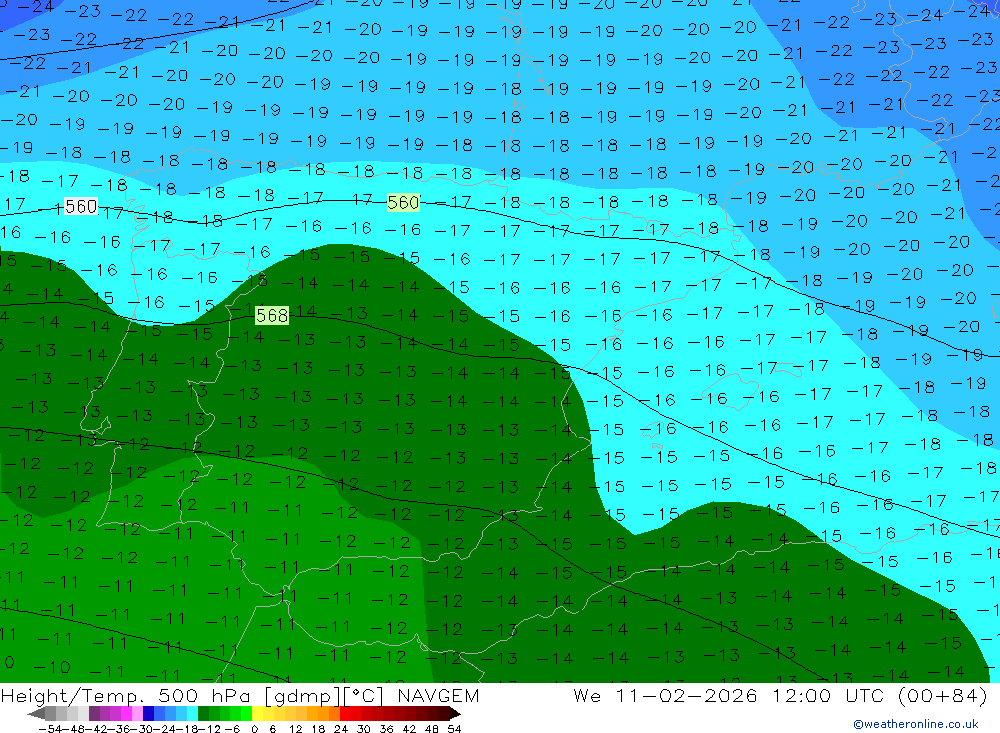Viewport: 1000px width, 733px height.
Task: Click the -54 legend scale label
Action: (x=50, y=729)
